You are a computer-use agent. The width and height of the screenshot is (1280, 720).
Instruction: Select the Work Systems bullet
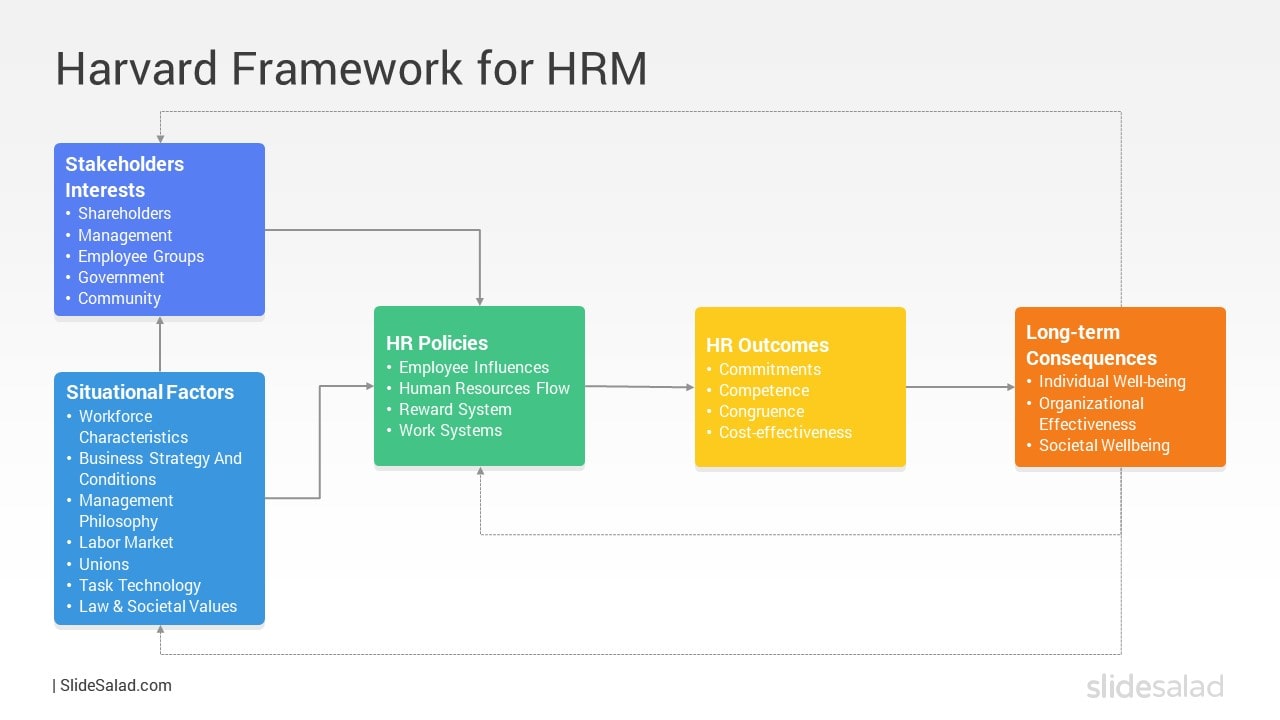coord(450,431)
